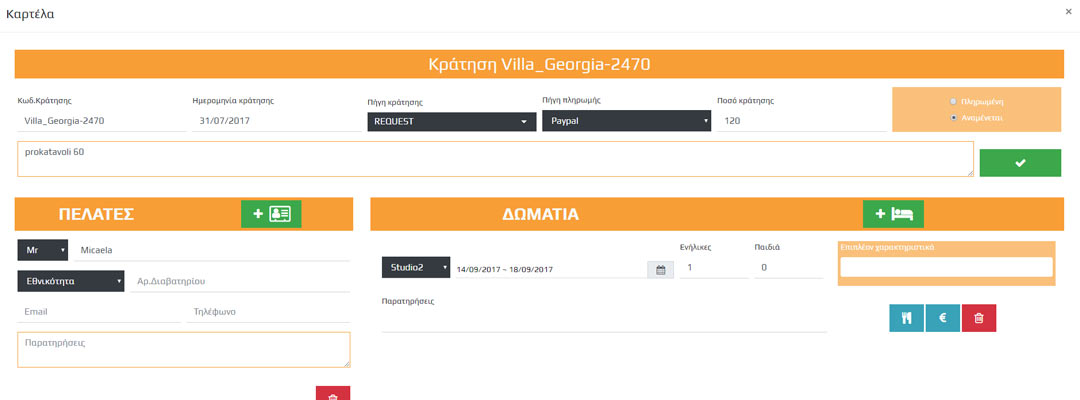1080x400 pixels.
Task: Click the add room bed icon button
Action: coord(893,214)
